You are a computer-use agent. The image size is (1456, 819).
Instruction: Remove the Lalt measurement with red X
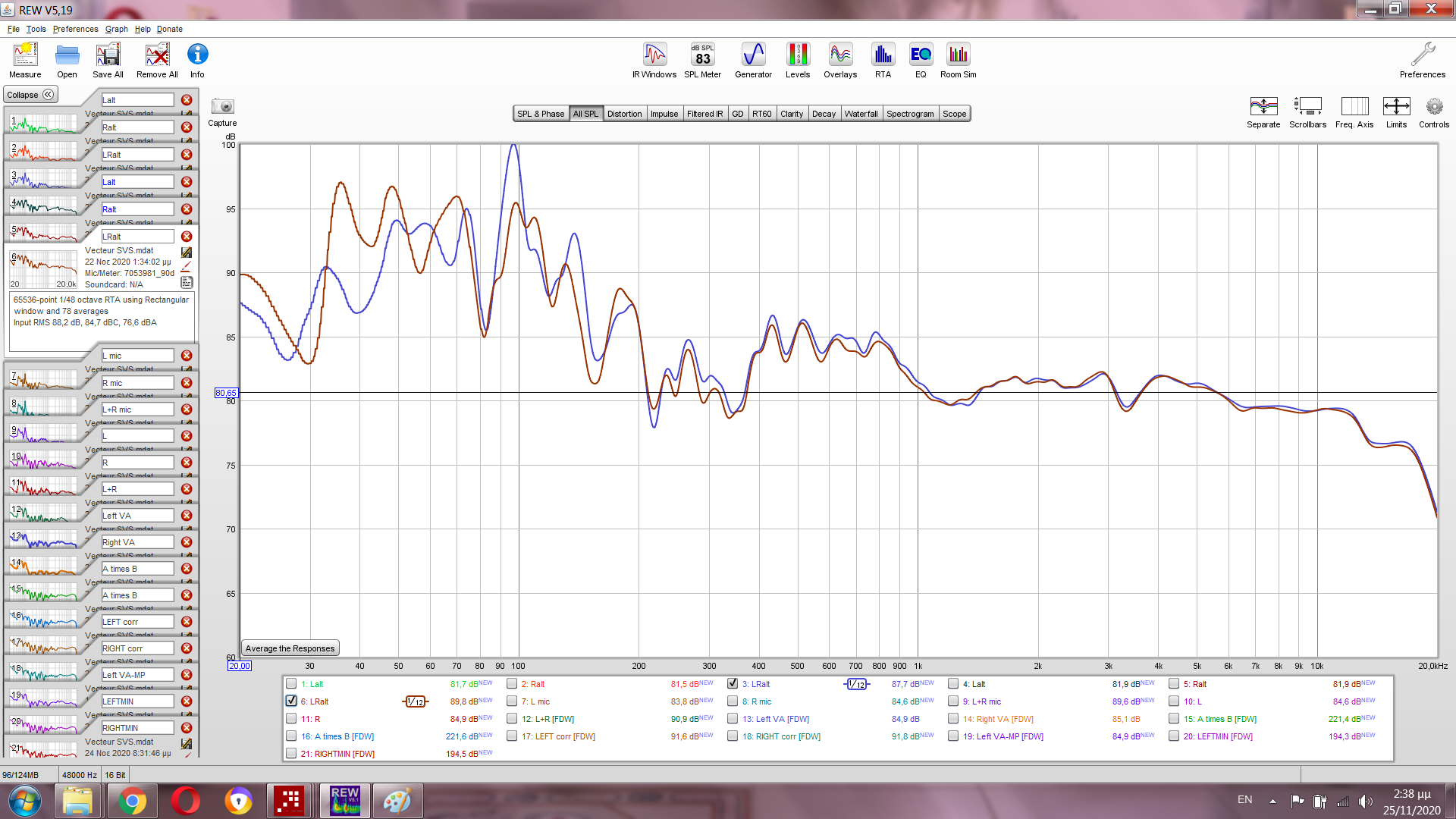click(x=187, y=100)
